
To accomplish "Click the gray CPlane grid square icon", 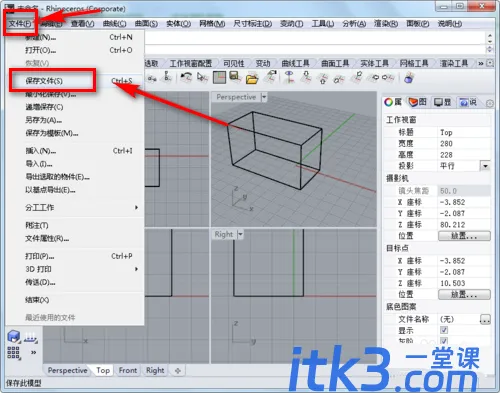I will [x=219, y=78].
